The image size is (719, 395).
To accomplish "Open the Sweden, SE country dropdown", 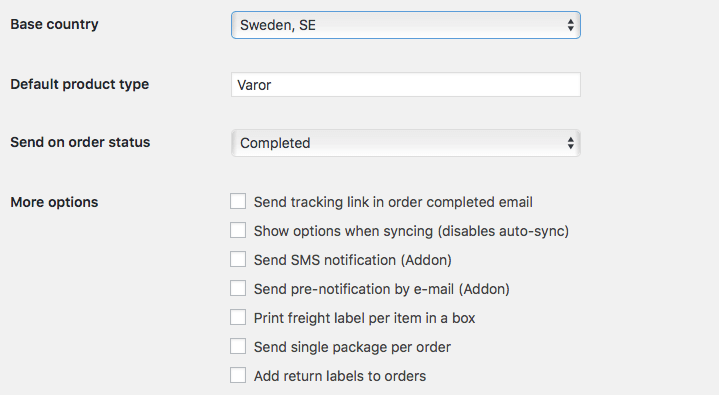I will pos(406,25).
